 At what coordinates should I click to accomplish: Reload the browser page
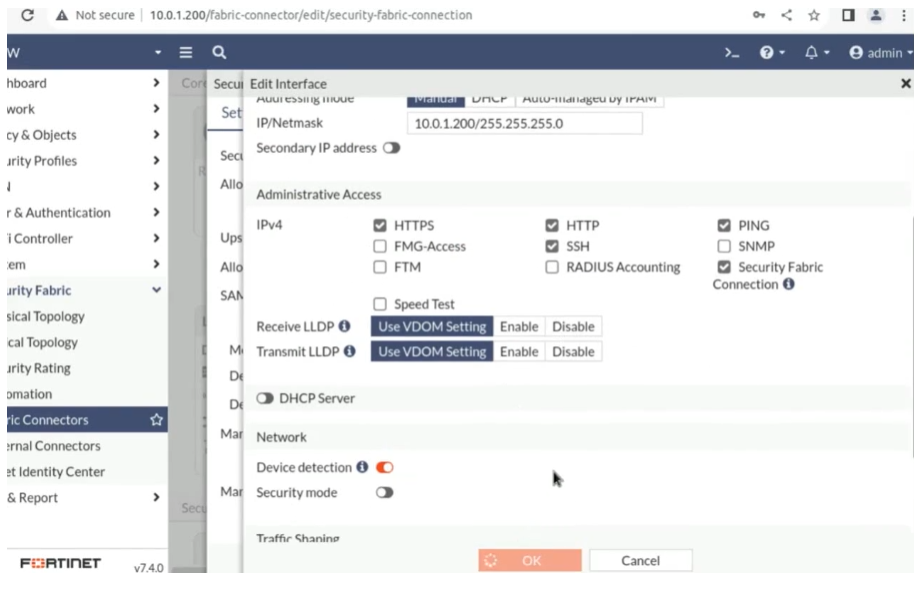tap(27, 15)
